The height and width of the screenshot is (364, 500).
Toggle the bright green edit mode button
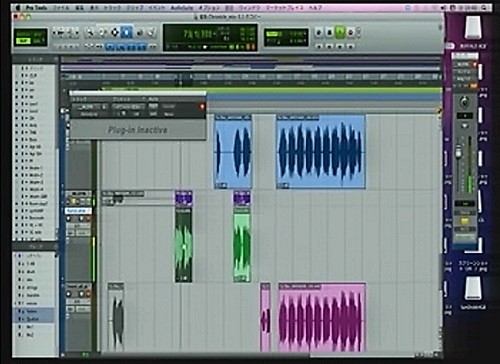click(x=23, y=41)
